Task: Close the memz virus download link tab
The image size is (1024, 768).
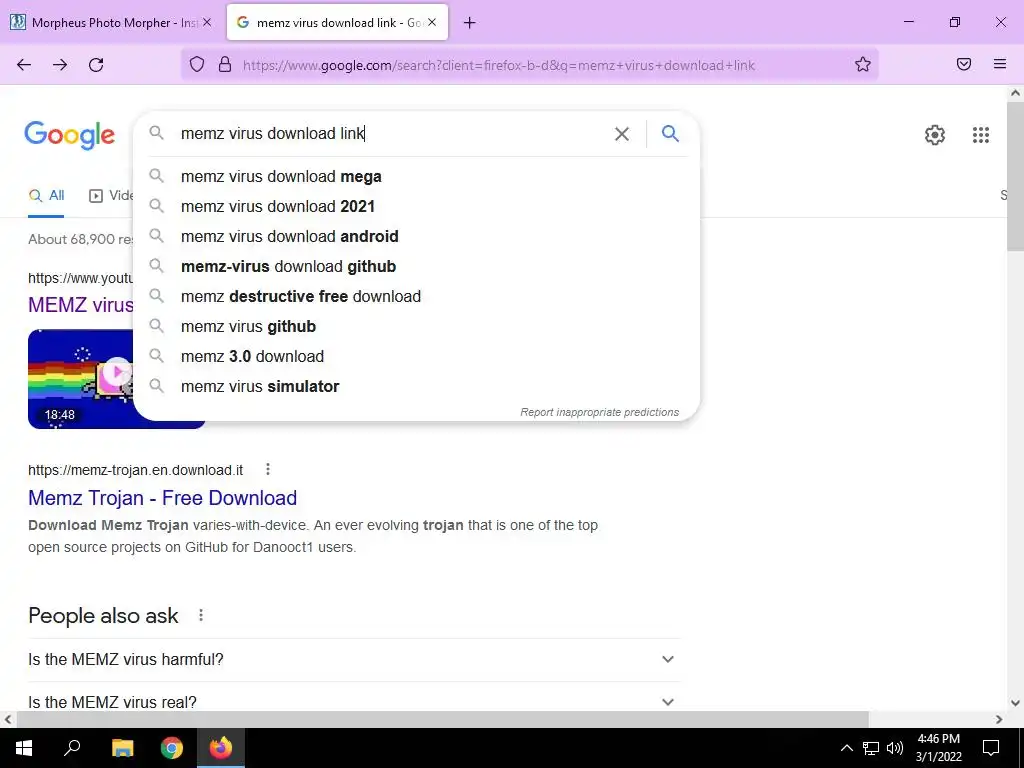Action: (432, 22)
